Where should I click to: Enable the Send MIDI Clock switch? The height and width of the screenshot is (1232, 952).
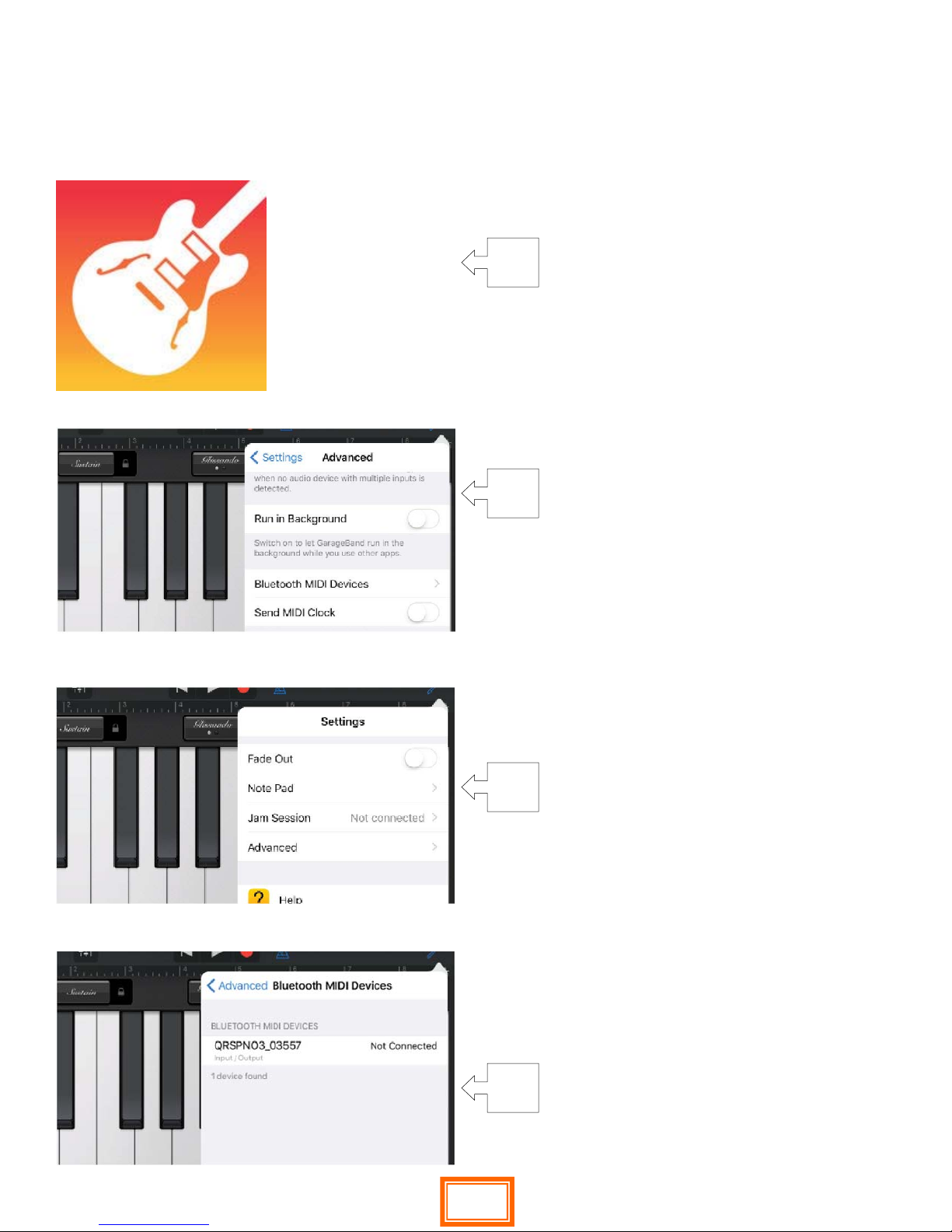(x=424, y=613)
